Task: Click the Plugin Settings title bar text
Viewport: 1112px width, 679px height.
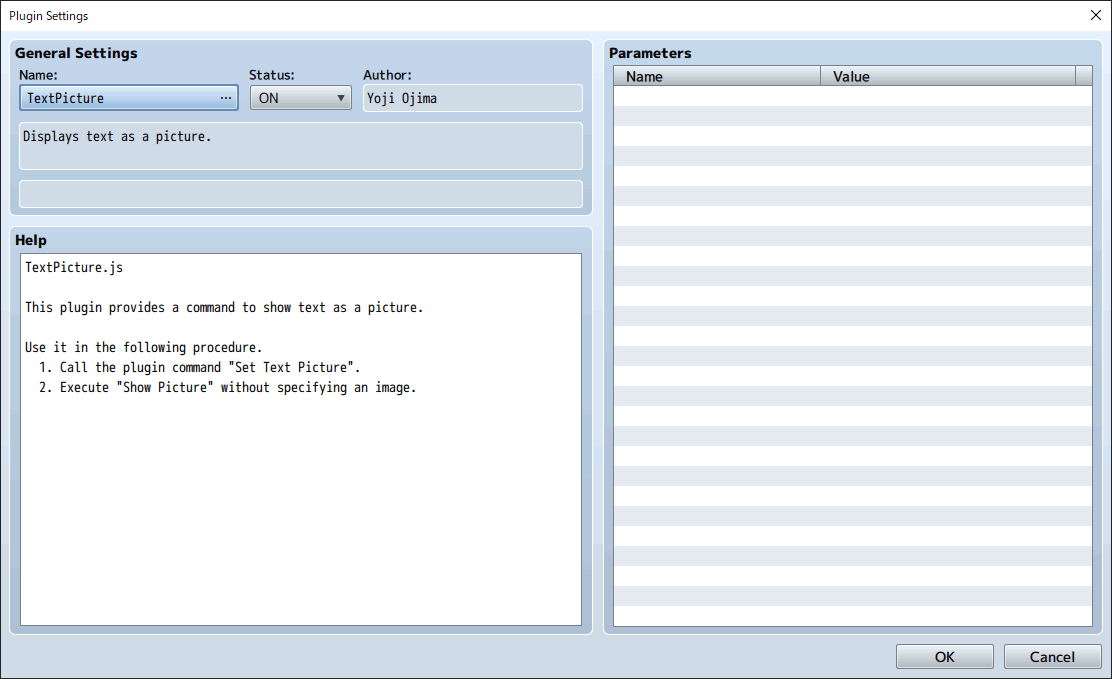Action: 48,16
